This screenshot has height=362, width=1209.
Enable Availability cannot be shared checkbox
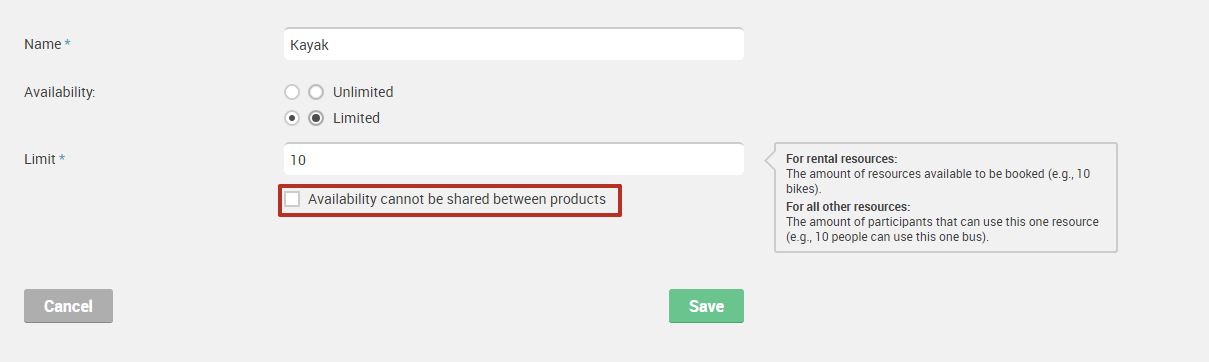pyautogui.click(x=292, y=199)
